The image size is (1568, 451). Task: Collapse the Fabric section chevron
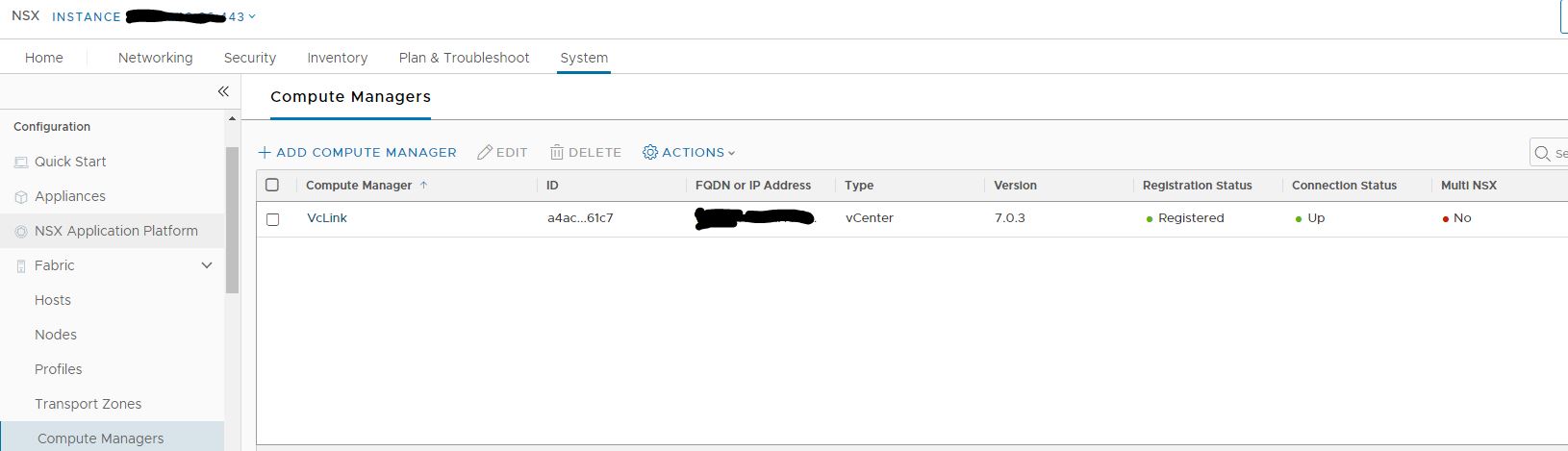point(207,265)
